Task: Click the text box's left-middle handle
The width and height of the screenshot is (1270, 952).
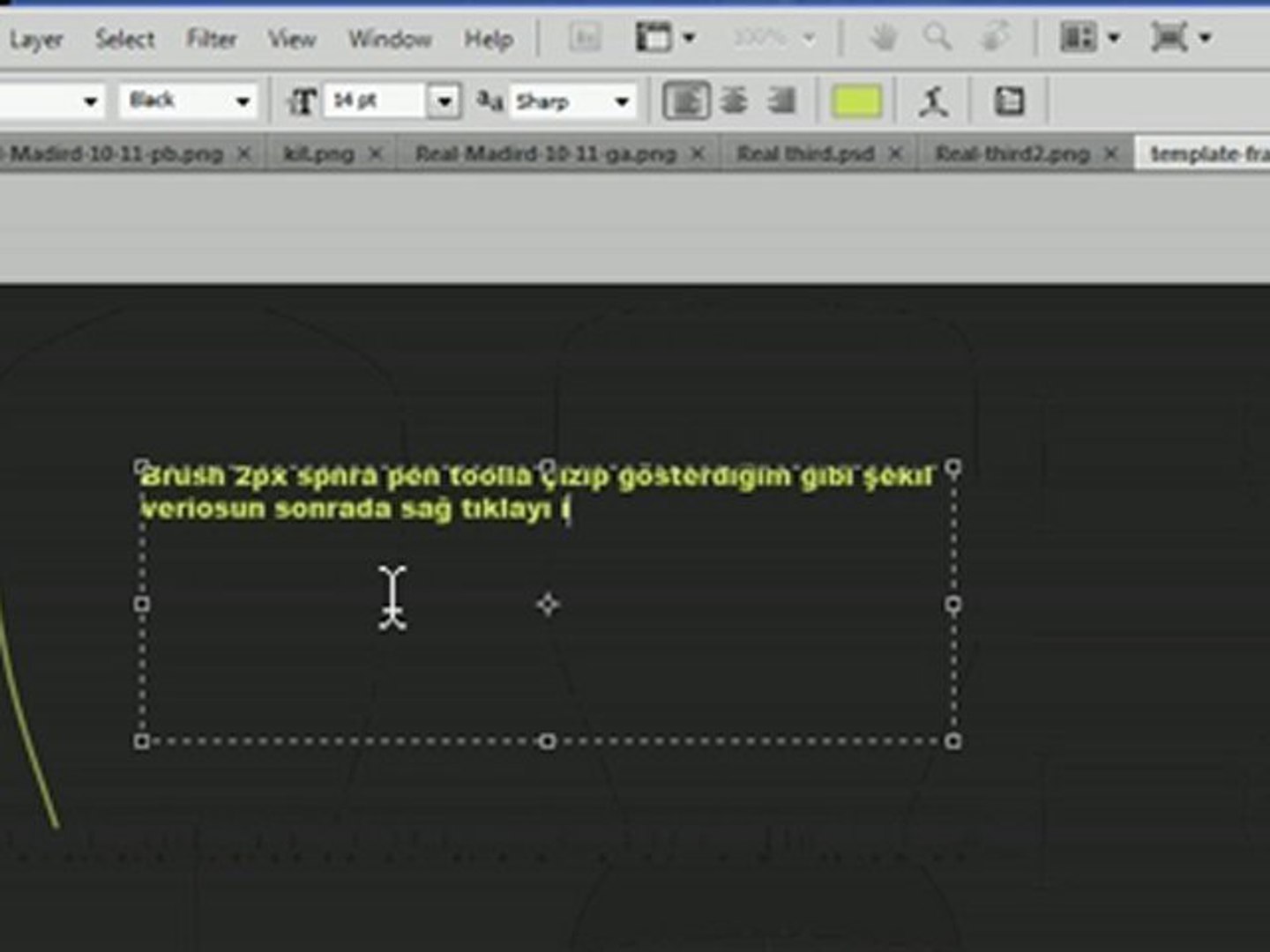Action: (141, 604)
